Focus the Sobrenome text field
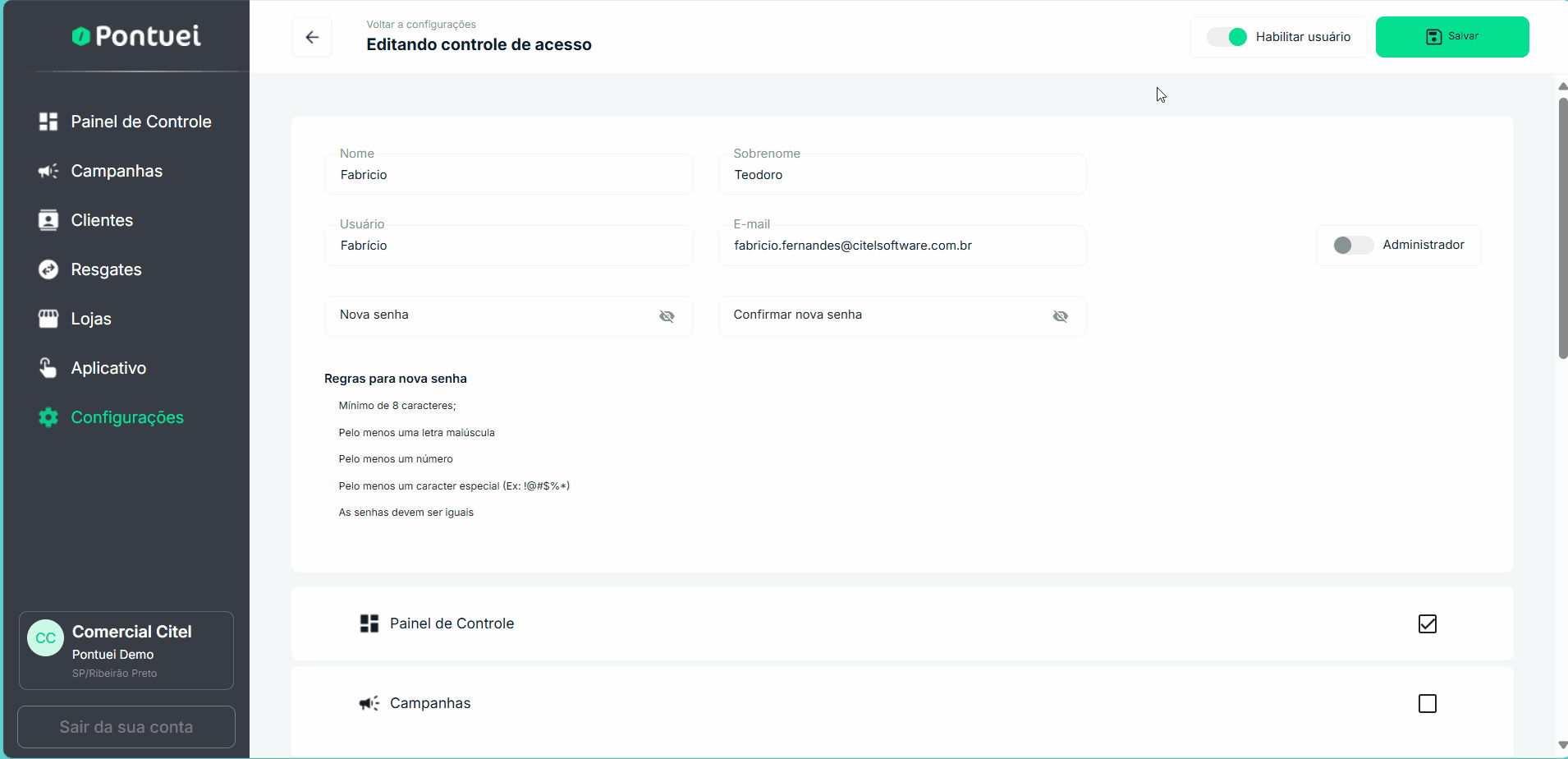1568x759 pixels. [x=901, y=175]
